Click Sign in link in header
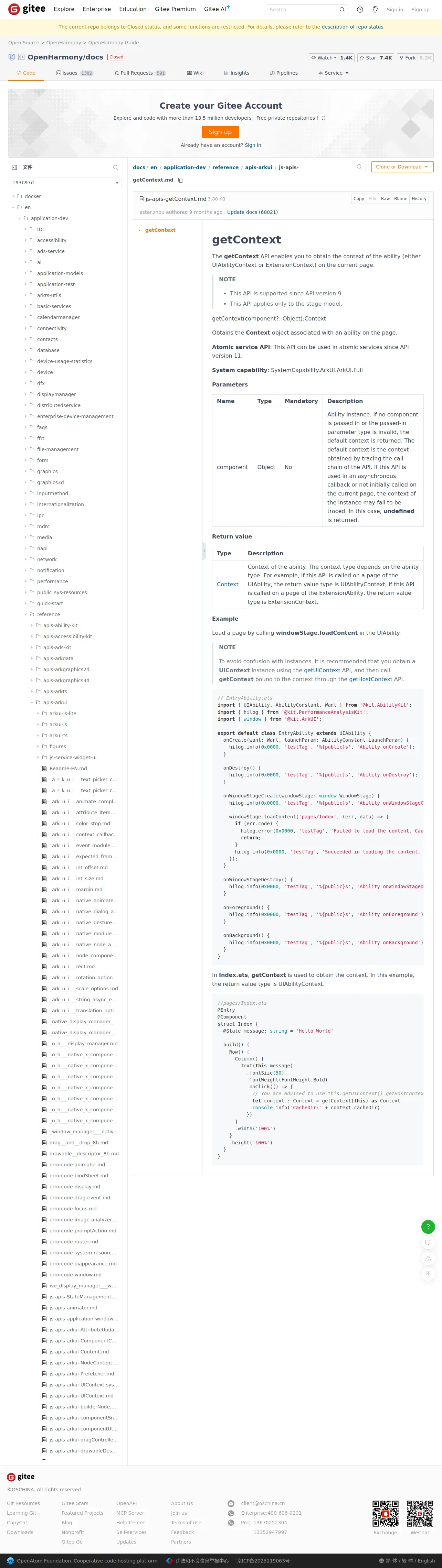The height and width of the screenshot is (1568, 442). tap(394, 10)
